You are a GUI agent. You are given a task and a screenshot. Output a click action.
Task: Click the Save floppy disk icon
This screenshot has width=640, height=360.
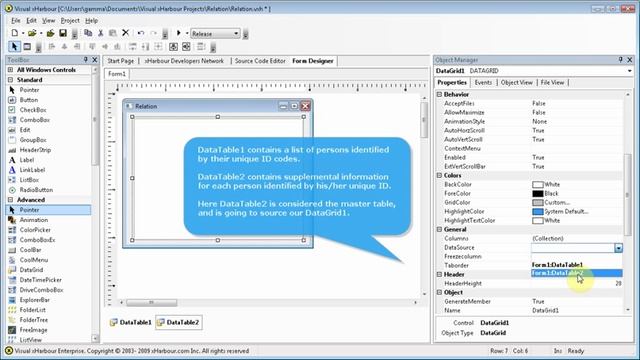pos(63,33)
